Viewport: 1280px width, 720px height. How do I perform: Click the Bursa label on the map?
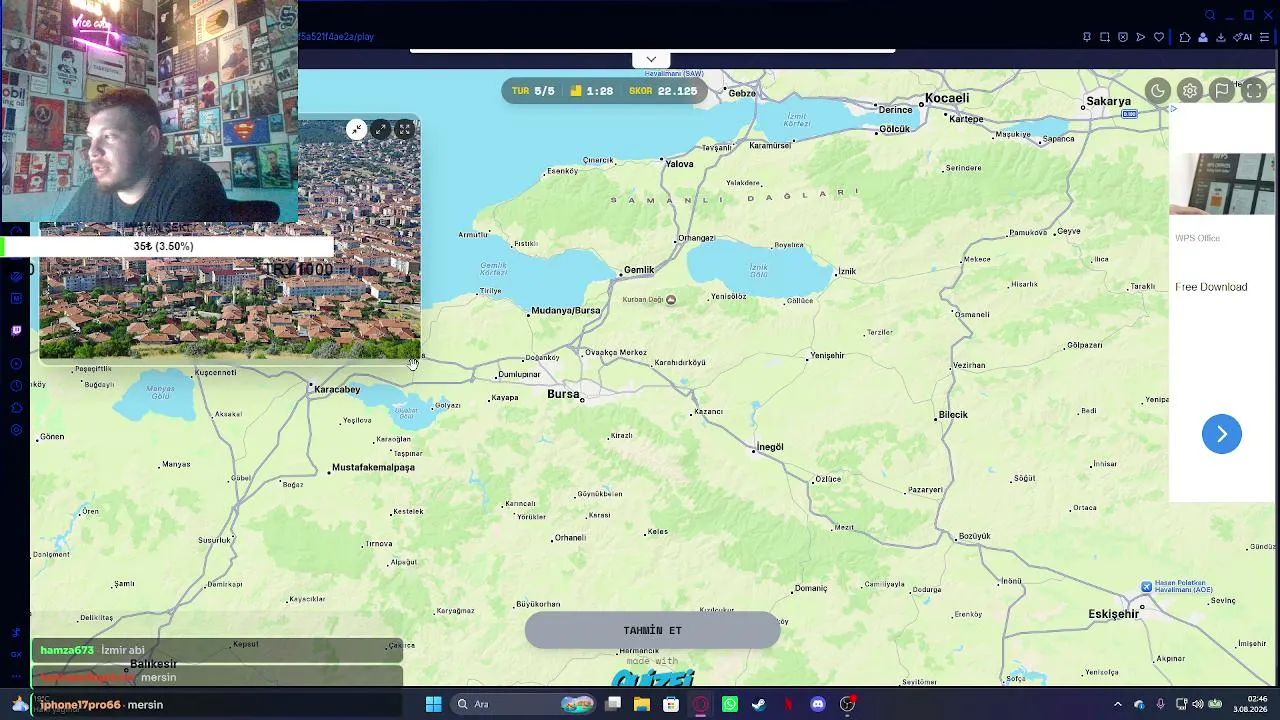point(563,394)
